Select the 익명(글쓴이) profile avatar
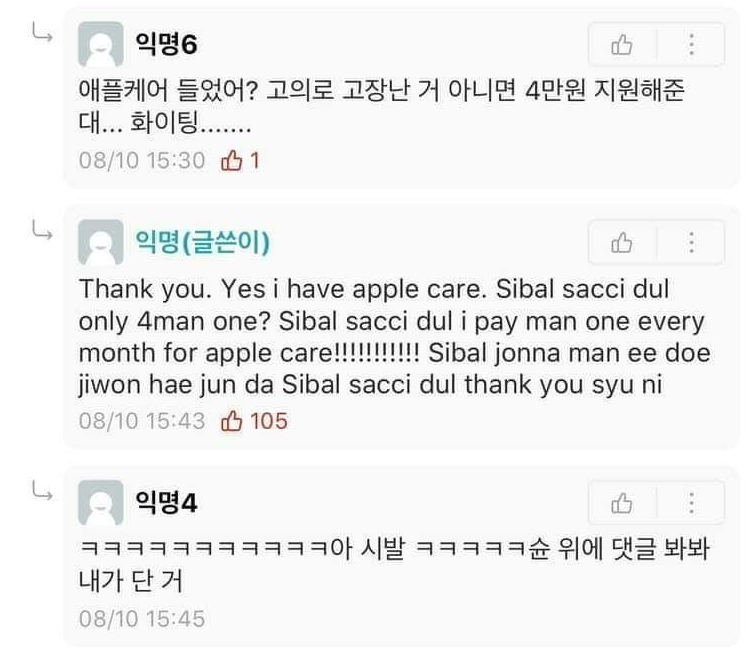Viewport: 754px width, 669px height. point(101,243)
